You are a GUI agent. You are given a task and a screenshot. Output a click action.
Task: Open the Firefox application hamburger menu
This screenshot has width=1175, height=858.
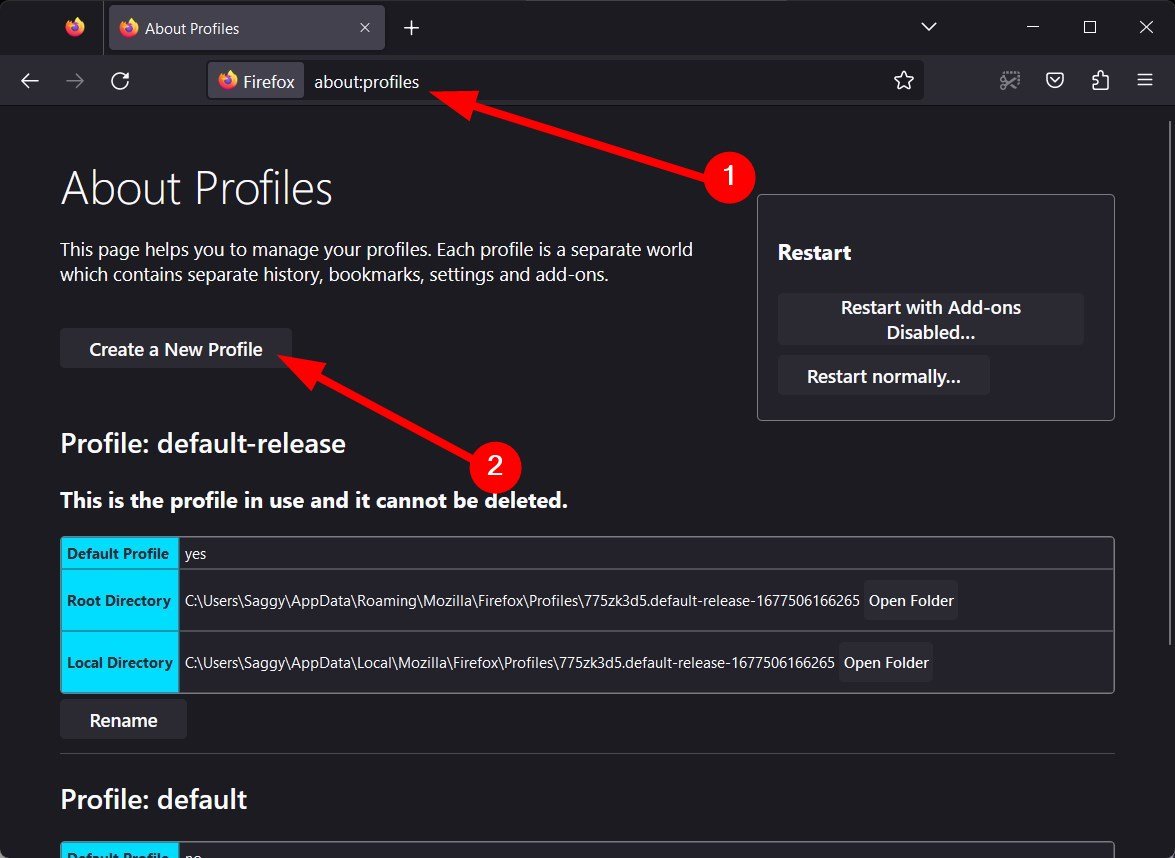(1145, 81)
